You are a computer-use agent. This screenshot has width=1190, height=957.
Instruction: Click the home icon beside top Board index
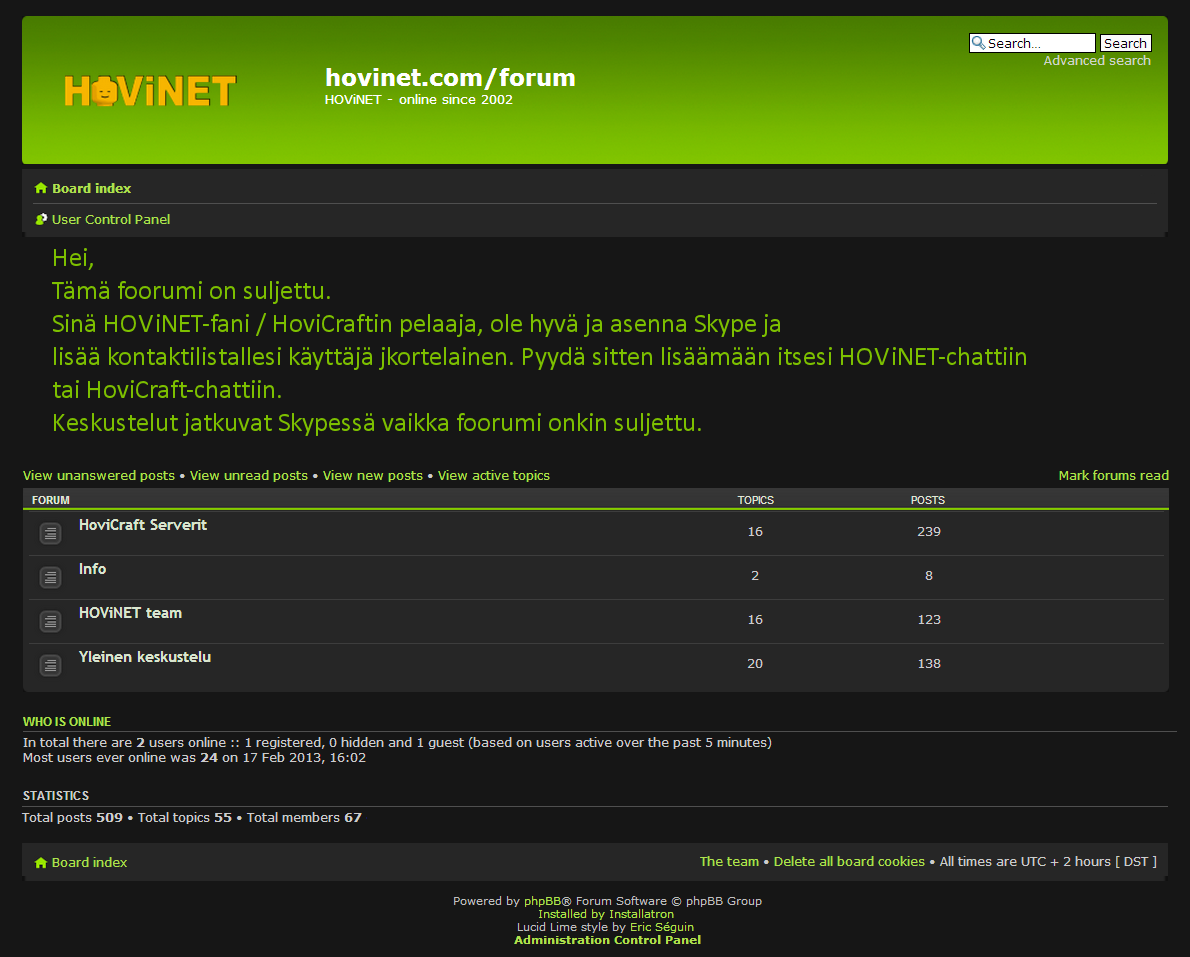point(41,188)
